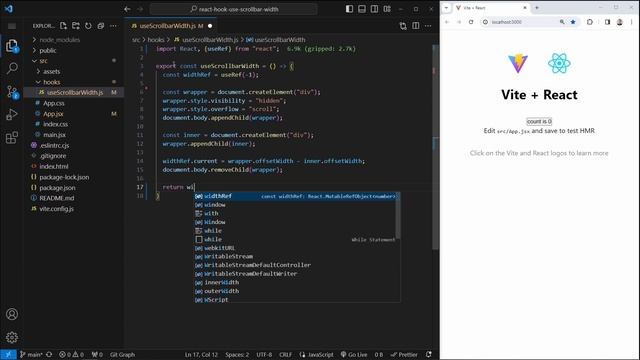Image resolution: width=640 pixels, height=360 pixels.
Task: Click hooks breadcrumb segment
Action: point(156,40)
